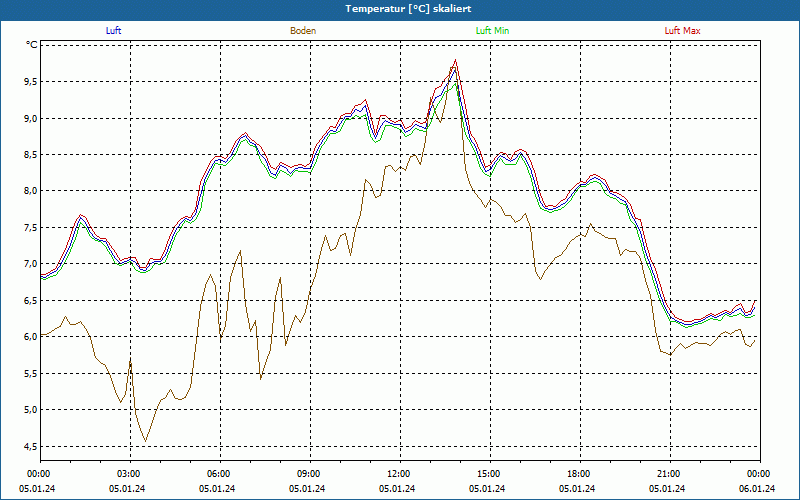Click the 05.01.24 date under 12:00
The image size is (800, 500).
coord(396,489)
